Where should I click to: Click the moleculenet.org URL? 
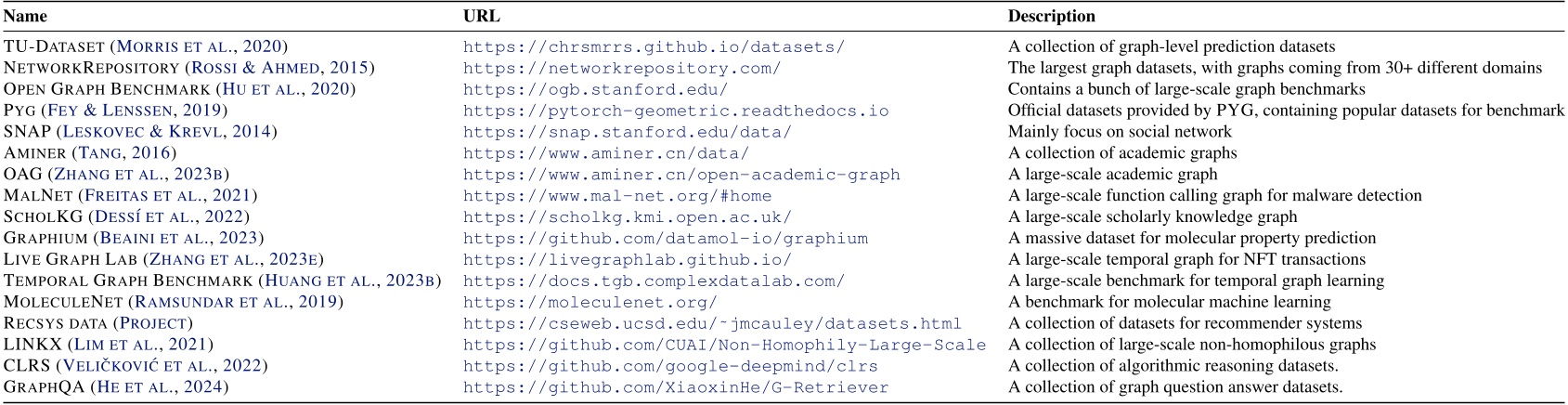[590, 302]
